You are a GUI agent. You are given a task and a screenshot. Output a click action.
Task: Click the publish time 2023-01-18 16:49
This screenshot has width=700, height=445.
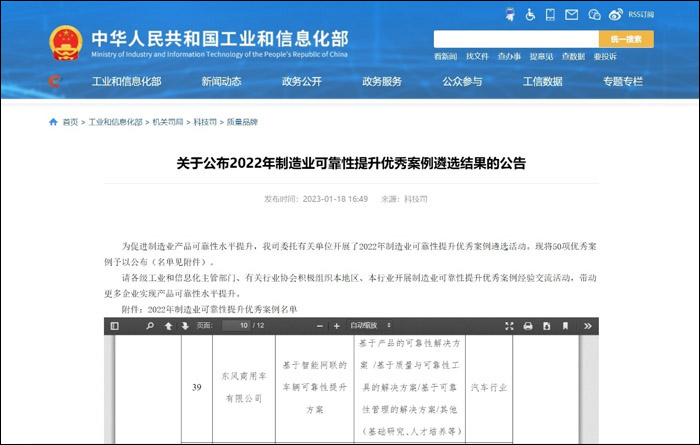[335, 199]
